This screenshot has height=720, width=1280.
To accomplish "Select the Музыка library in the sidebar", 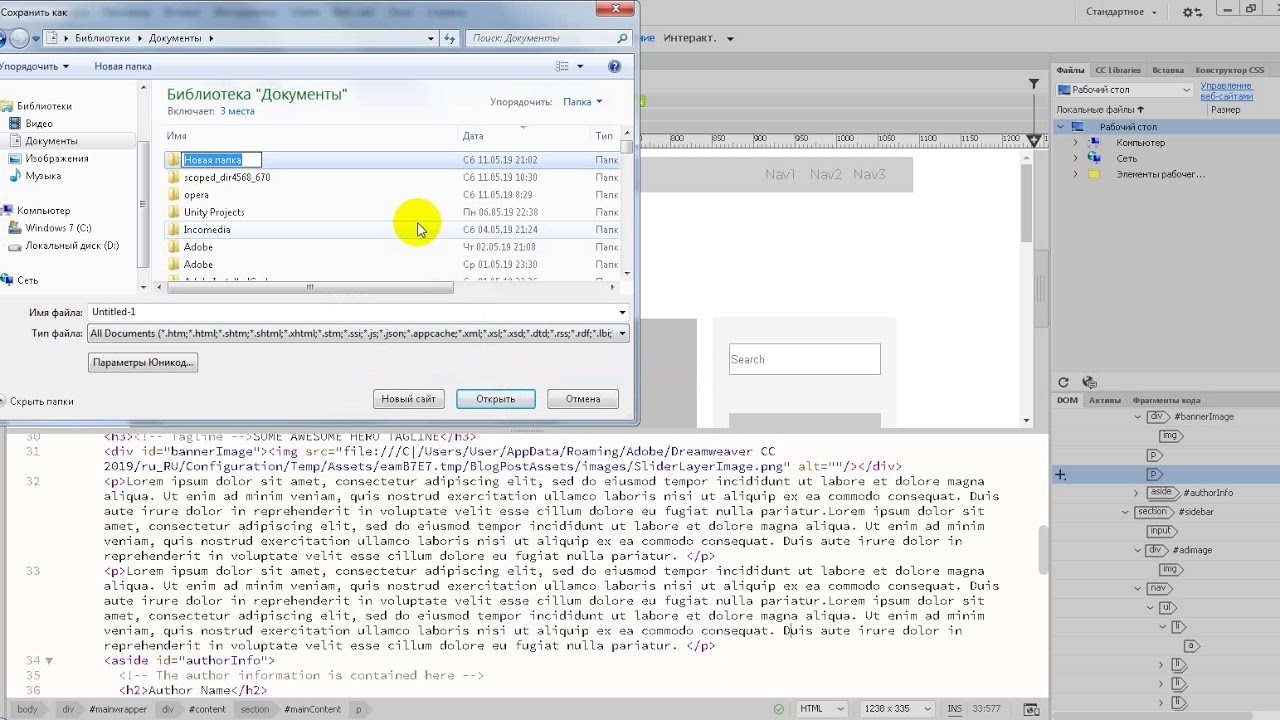I will [43, 176].
